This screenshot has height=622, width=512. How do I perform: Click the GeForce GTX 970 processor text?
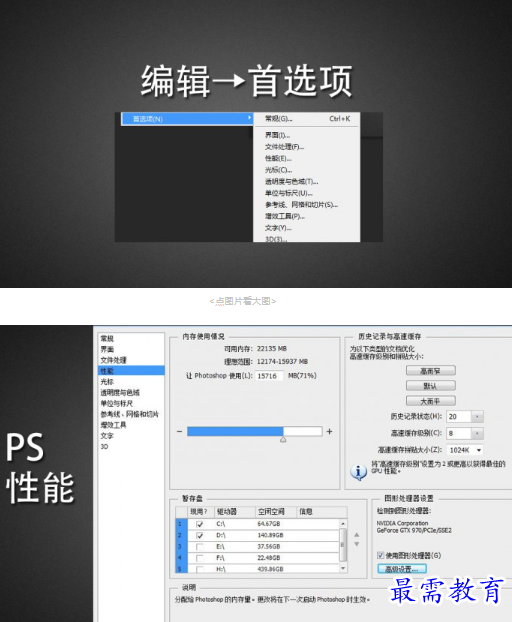click(x=414, y=530)
